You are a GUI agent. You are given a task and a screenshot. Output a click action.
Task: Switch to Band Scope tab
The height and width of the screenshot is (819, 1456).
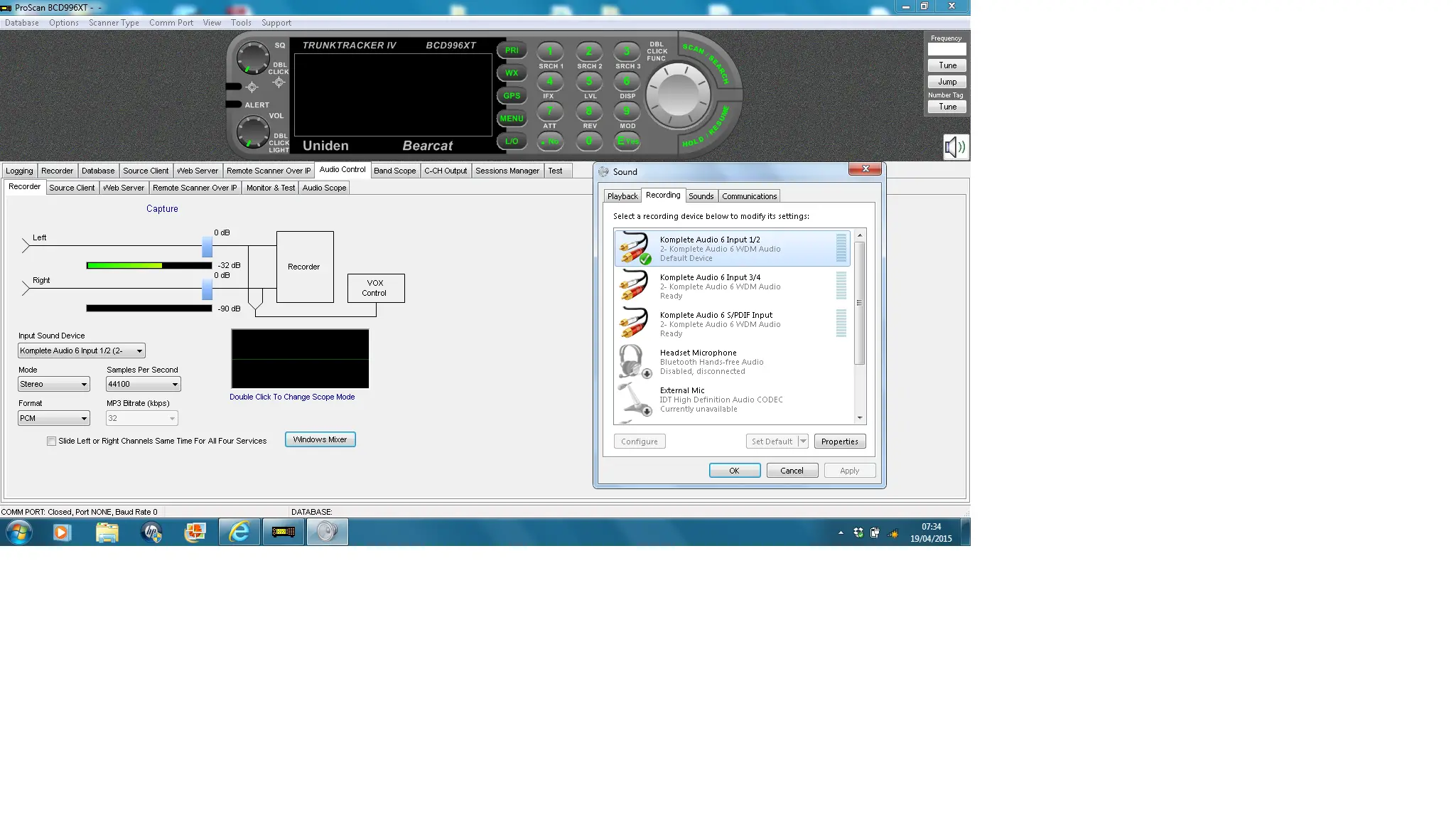(x=395, y=171)
